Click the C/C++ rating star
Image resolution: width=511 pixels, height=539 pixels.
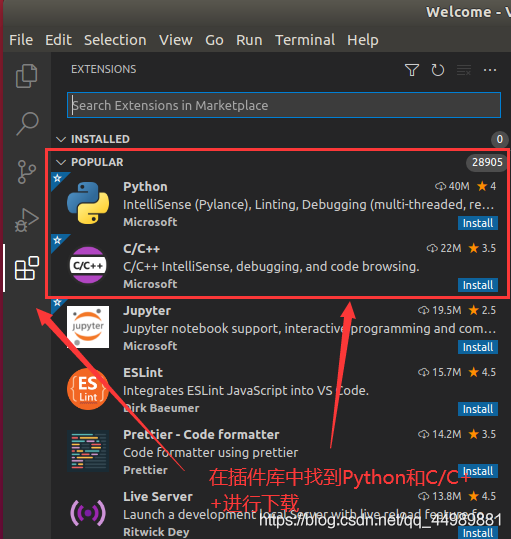click(474, 248)
